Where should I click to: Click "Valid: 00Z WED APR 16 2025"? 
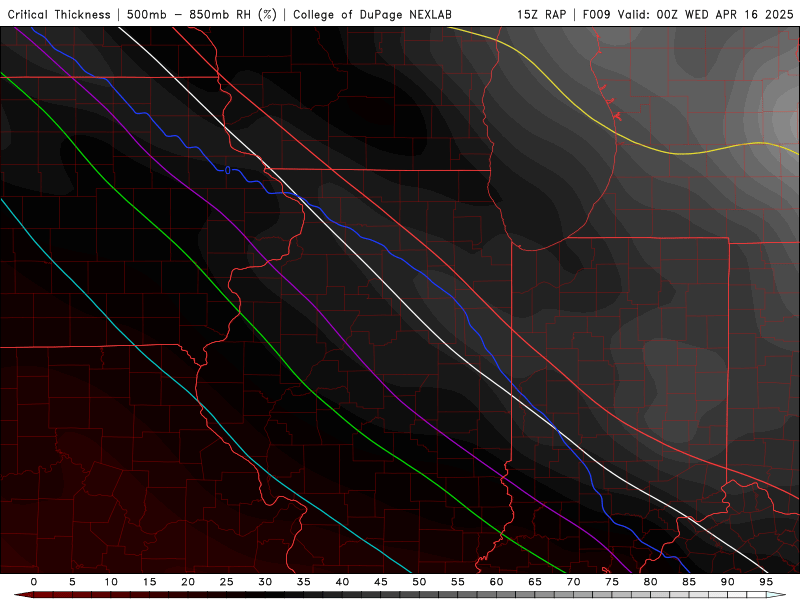click(706, 14)
